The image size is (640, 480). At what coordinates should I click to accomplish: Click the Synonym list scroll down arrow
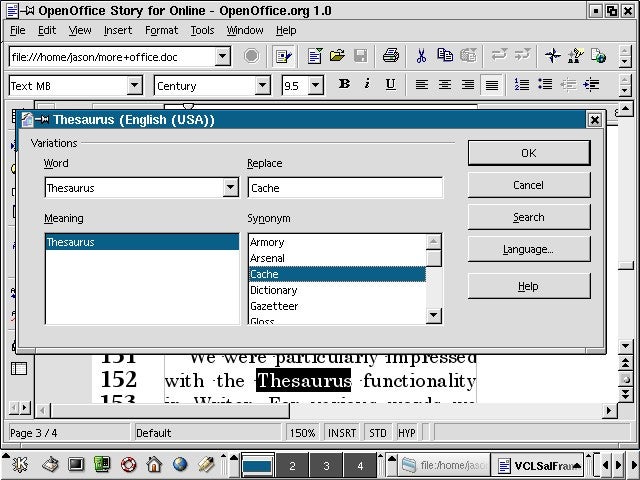point(433,316)
